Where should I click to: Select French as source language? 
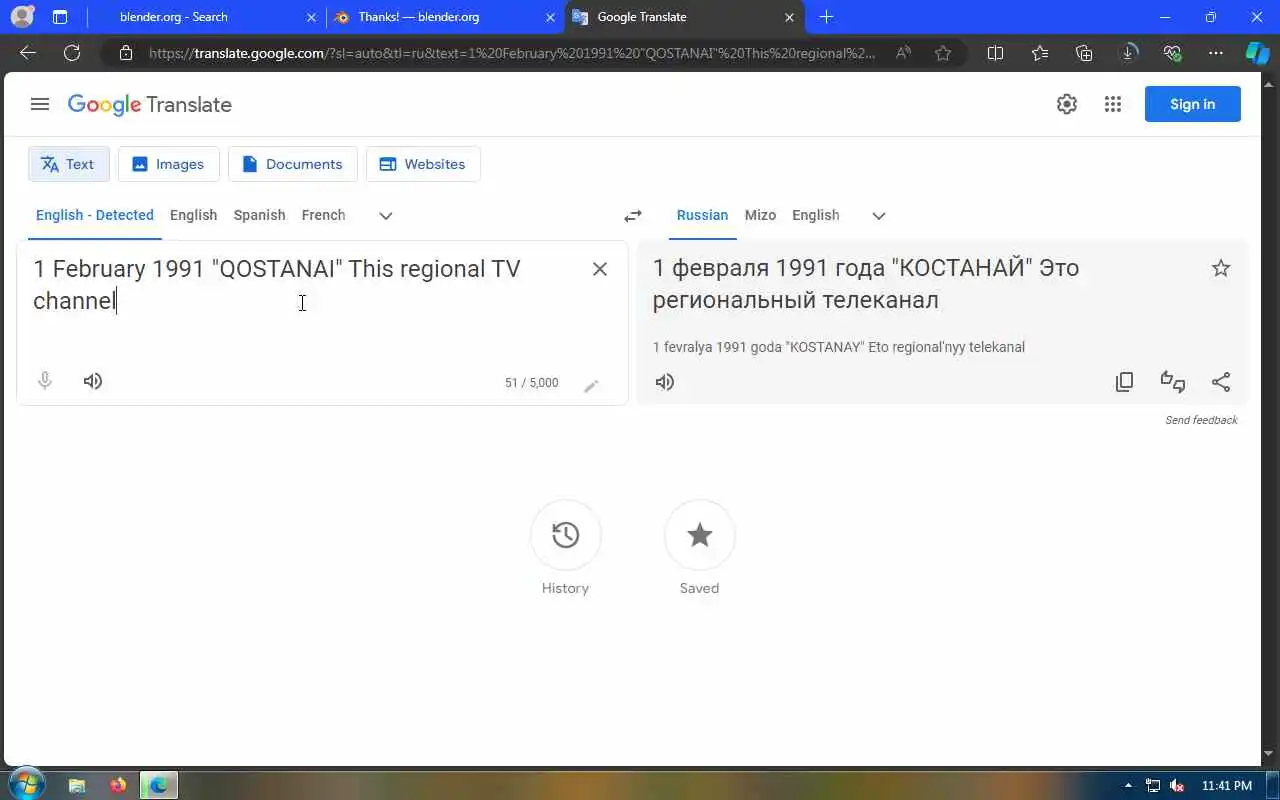pos(323,215)
